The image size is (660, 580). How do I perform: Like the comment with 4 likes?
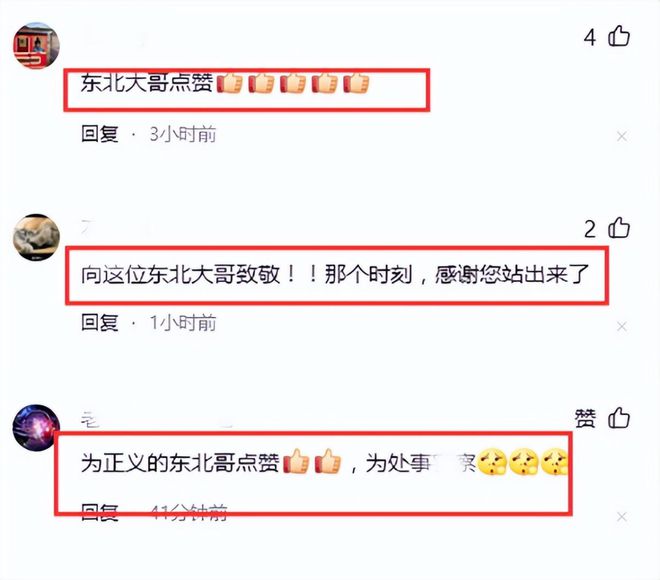[619, 36]
